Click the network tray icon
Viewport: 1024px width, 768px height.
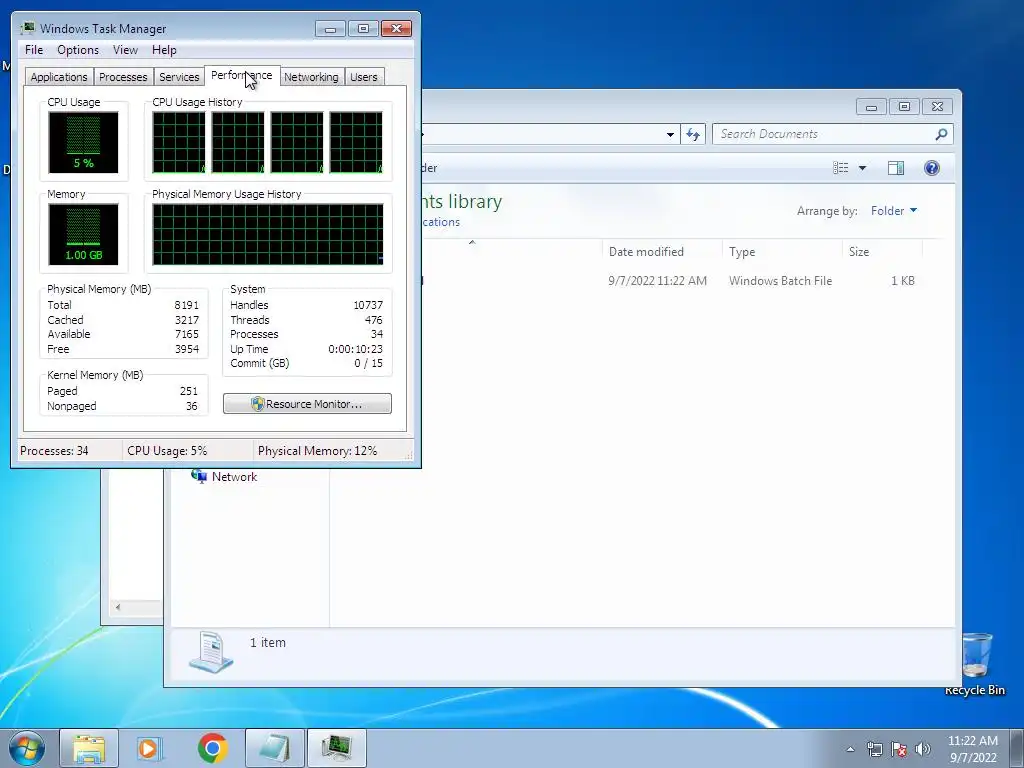point(874,749)
